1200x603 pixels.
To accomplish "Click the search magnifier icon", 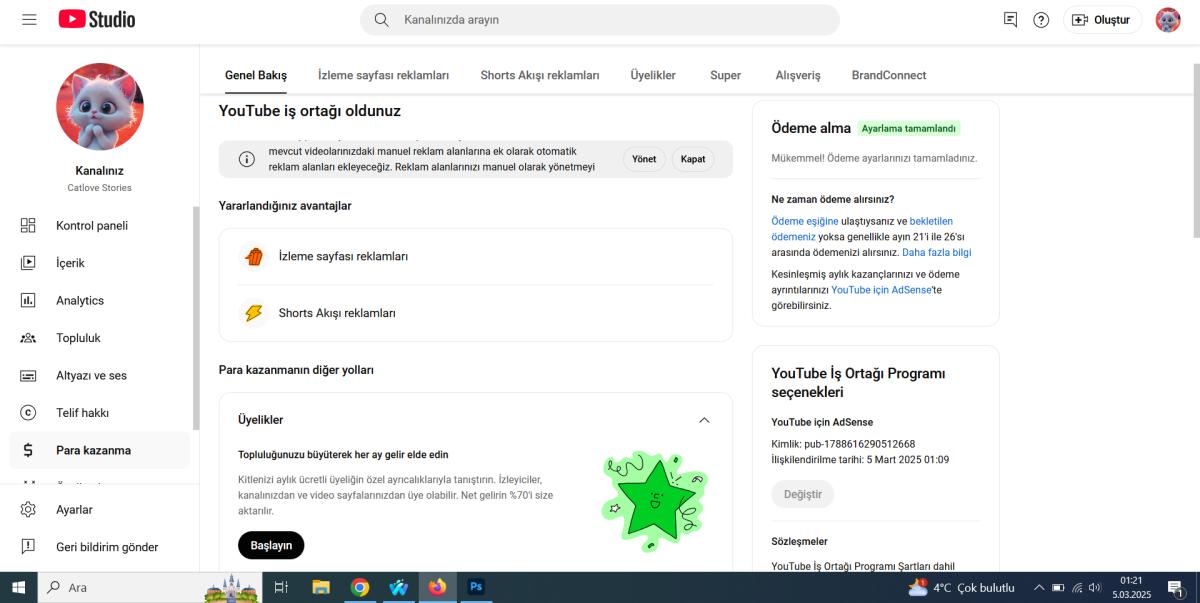I will (381, 19).
